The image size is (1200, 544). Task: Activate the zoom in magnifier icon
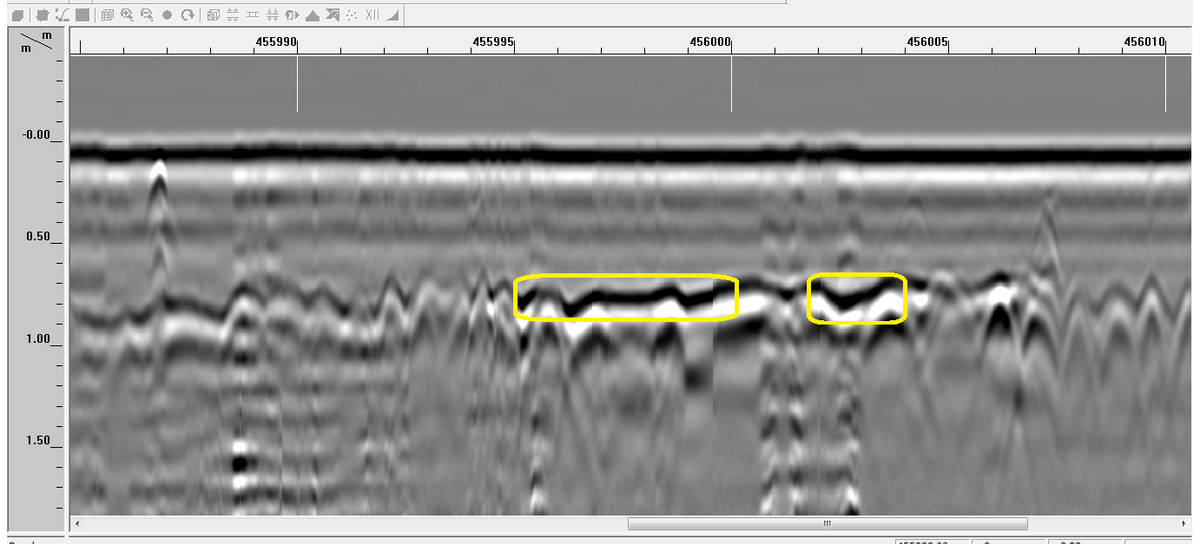(x=127, y=15)
